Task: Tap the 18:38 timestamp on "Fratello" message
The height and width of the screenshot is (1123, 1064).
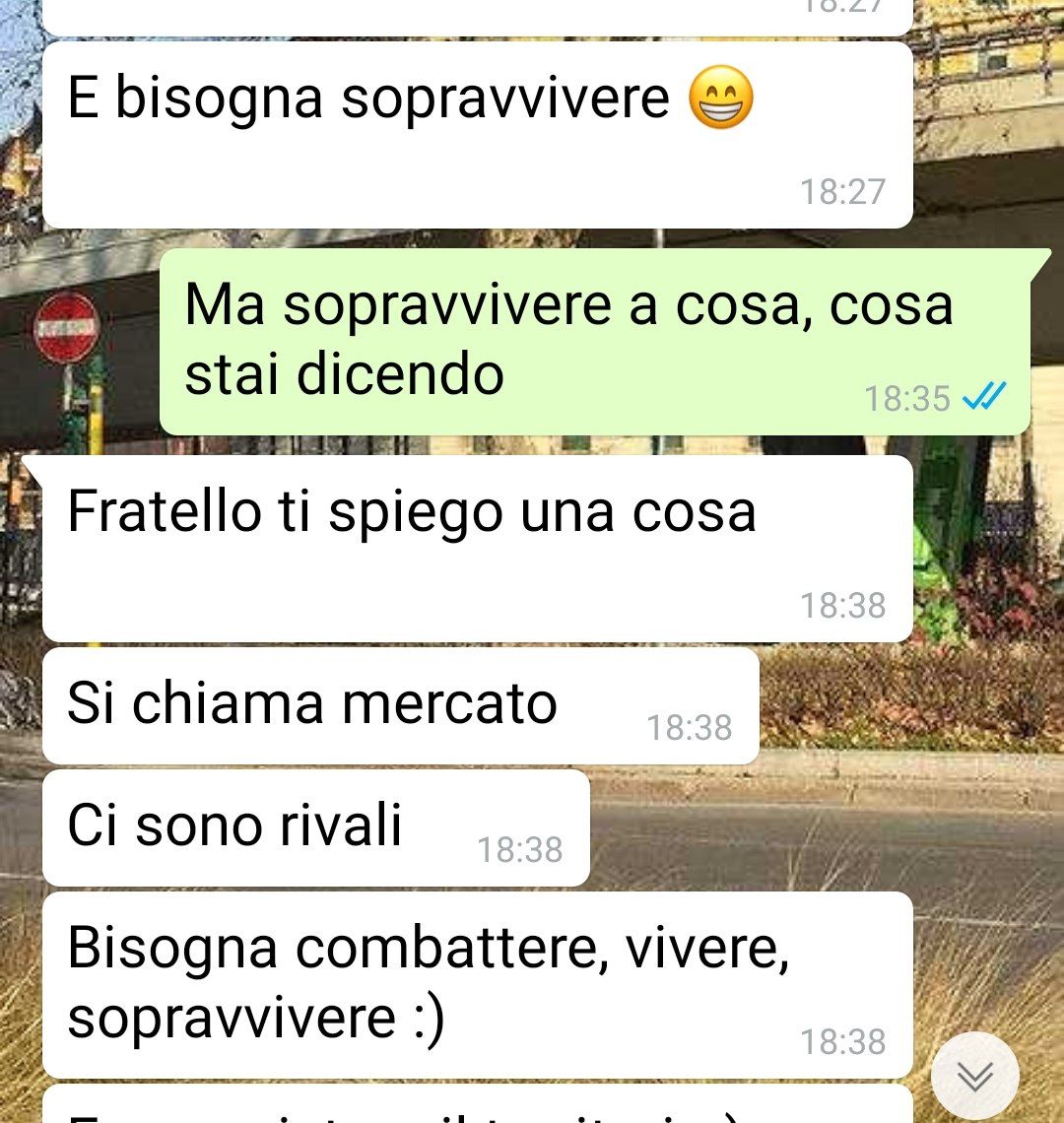Action: tap(842, 606)
